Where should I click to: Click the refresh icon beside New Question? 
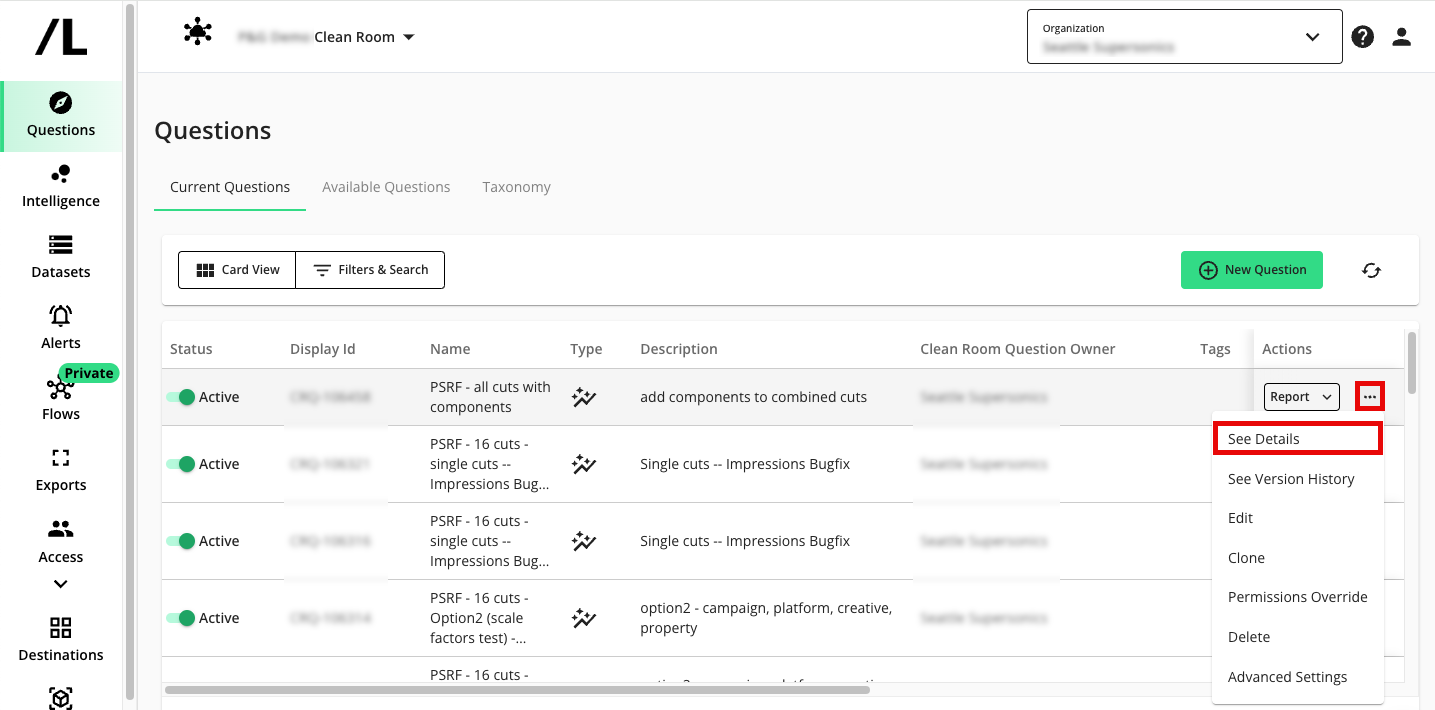pyautogui.click(x=1371, y=270)
